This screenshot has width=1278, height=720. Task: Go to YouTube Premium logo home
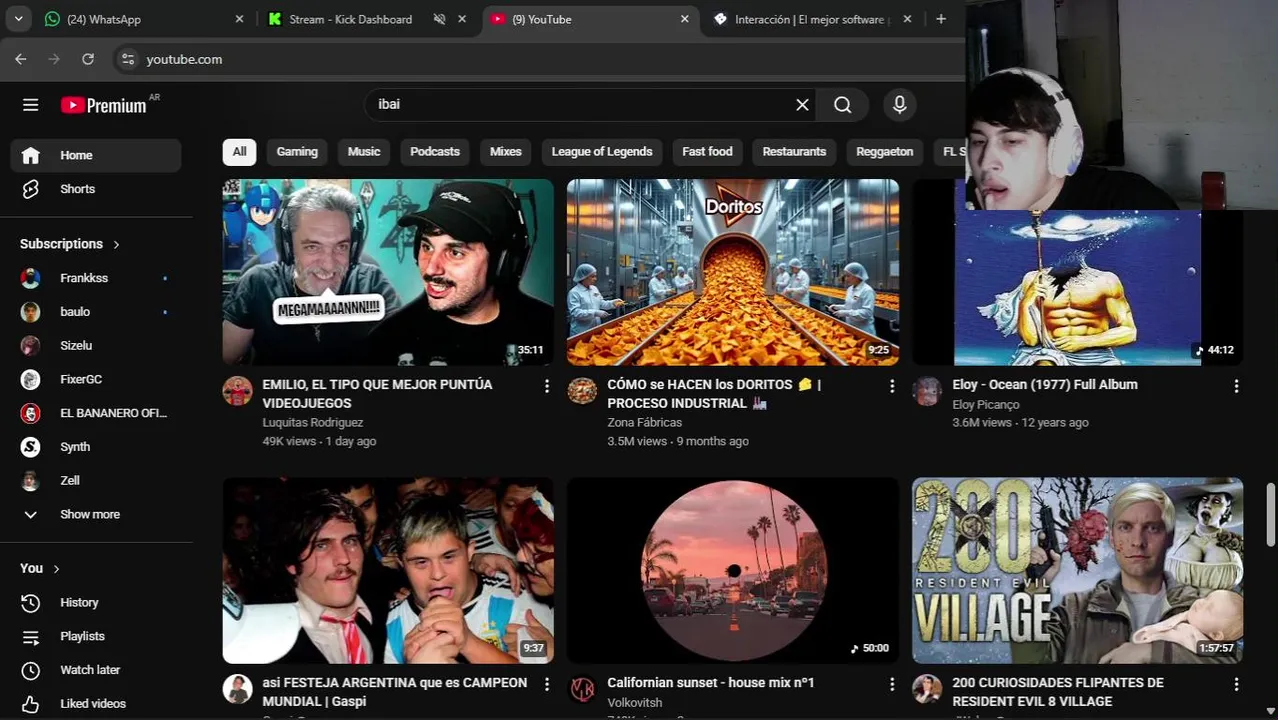click(104, 105)
